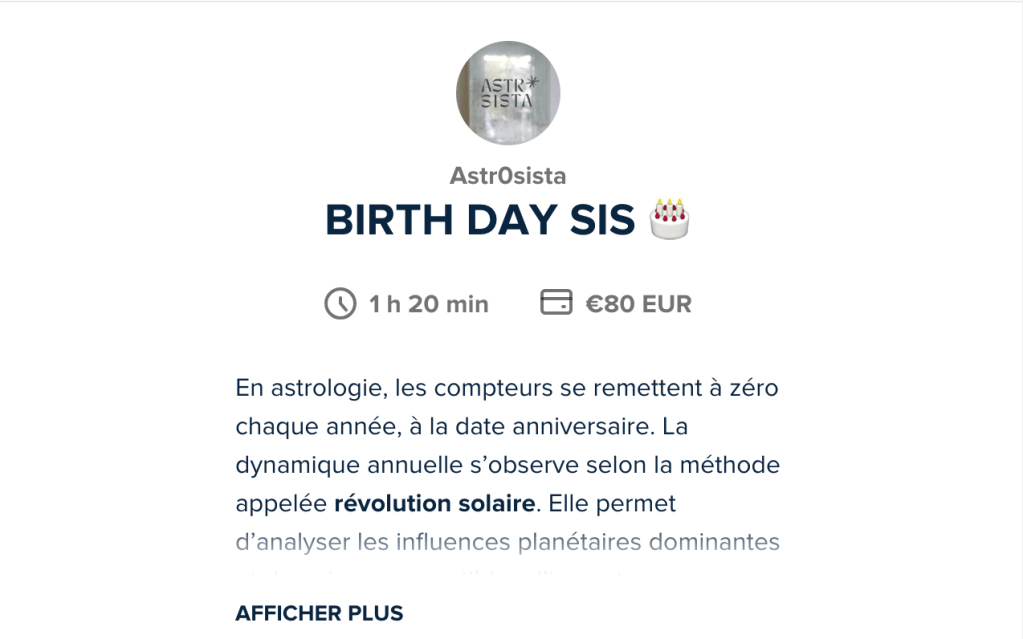Click the clock duration icon
1023x639 pixels.
point(340,303)
